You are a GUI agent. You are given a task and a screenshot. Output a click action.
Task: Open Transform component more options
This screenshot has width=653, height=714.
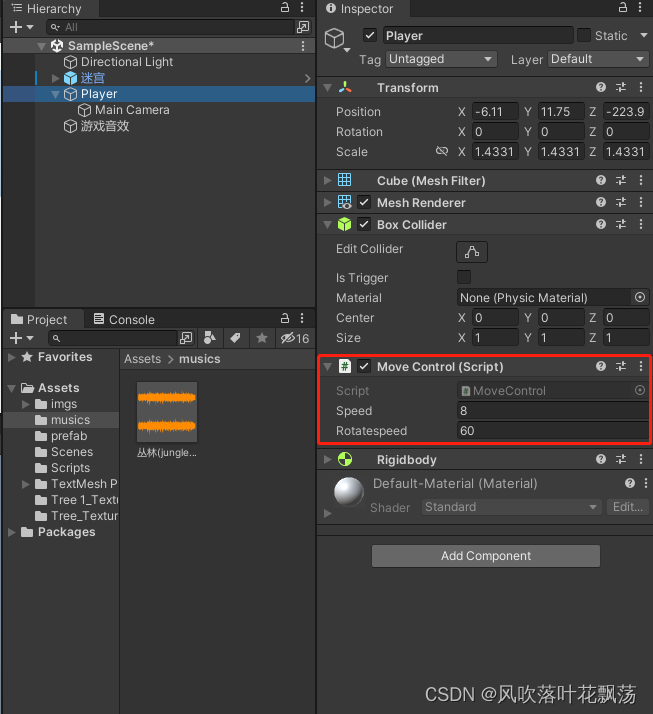tap(641, 87)
